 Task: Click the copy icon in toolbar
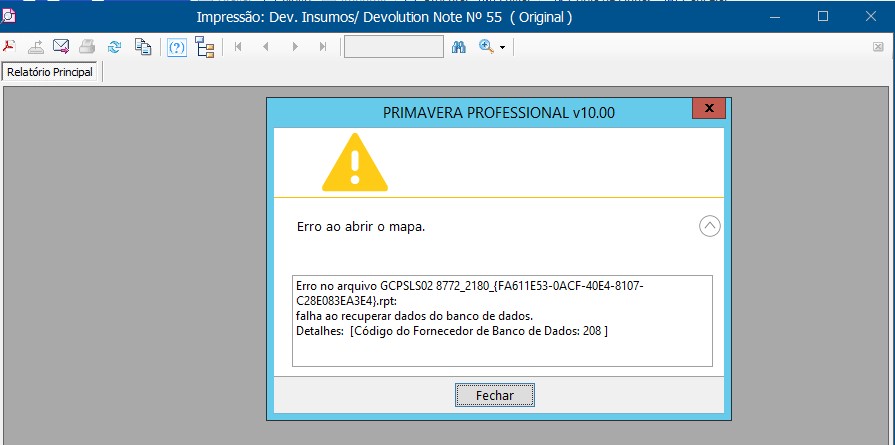click(x=143, y=47)
